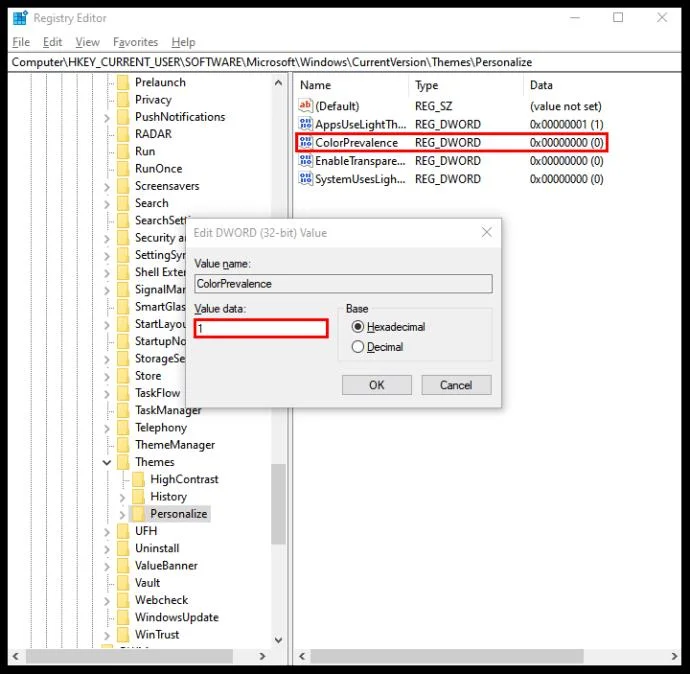Select the Privacy folder icon
Screen dimensions: 690x674
(x=123, y=99)
